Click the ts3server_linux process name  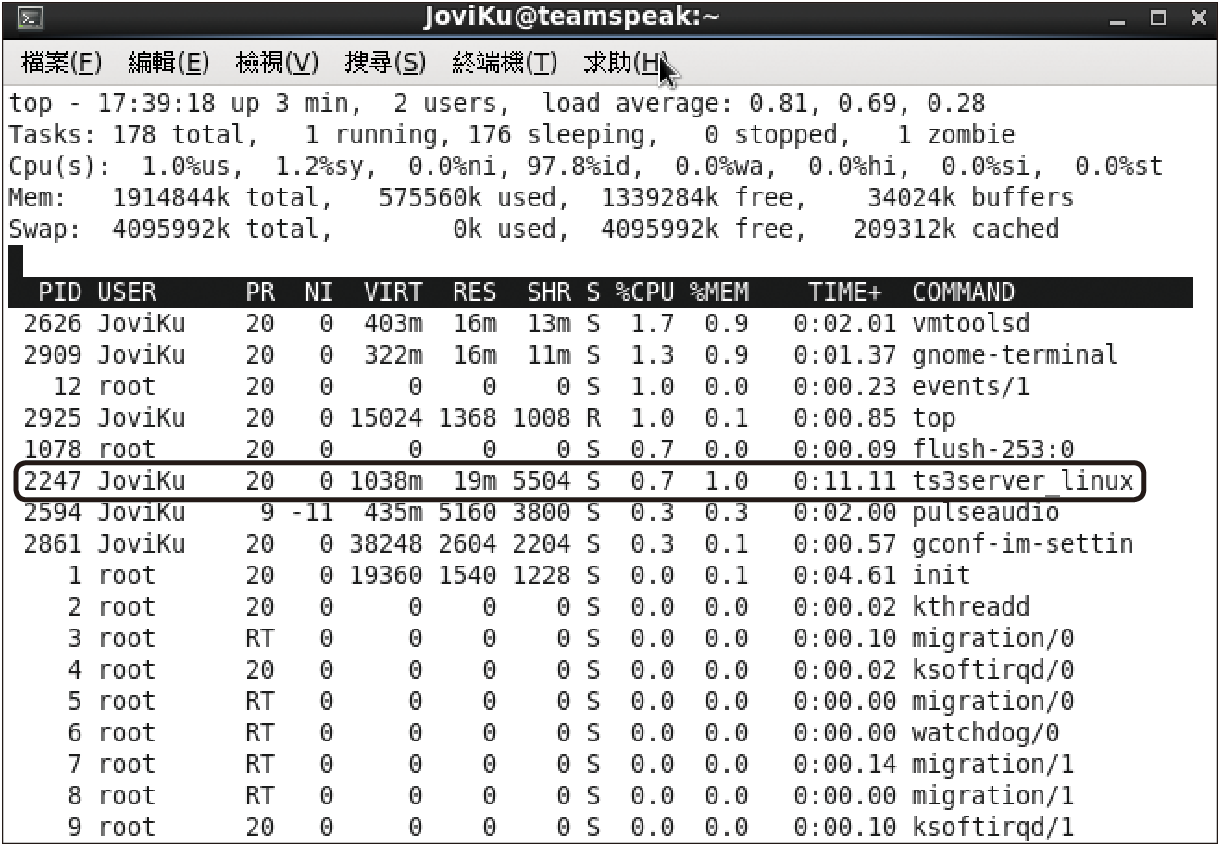(x=1023, y=482)
